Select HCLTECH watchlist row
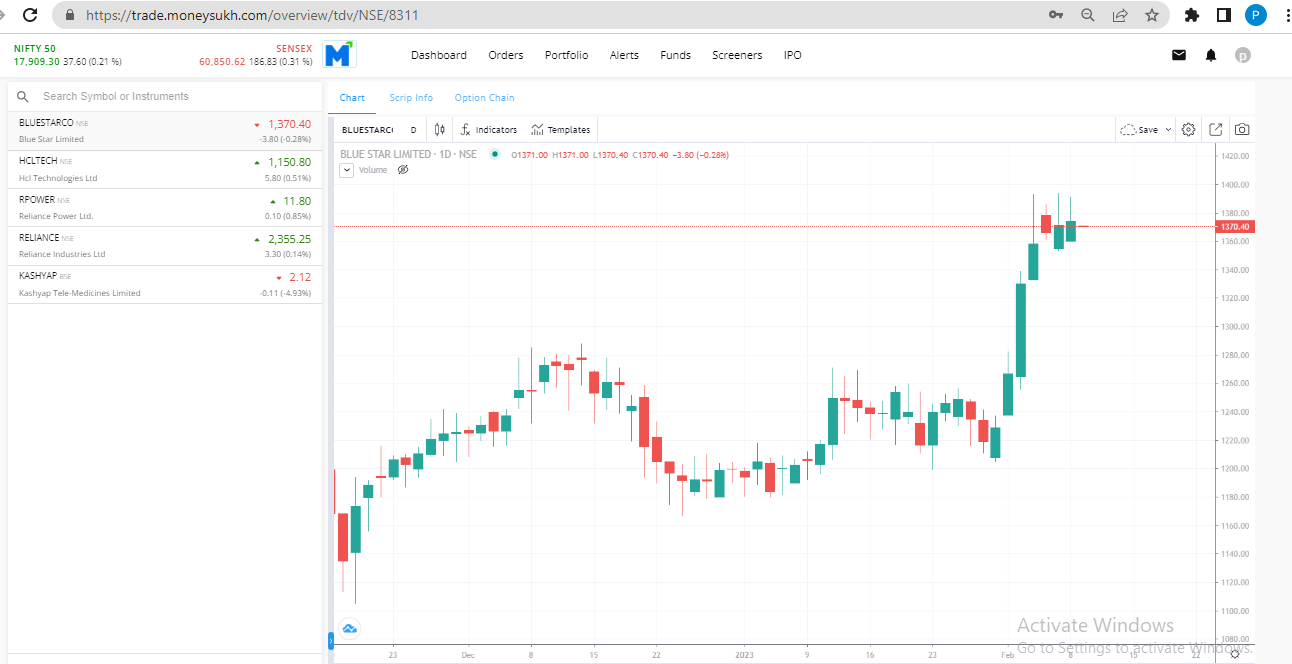Image resolution: width=1292 pixels, height=664 pixels. click(165, 169)
